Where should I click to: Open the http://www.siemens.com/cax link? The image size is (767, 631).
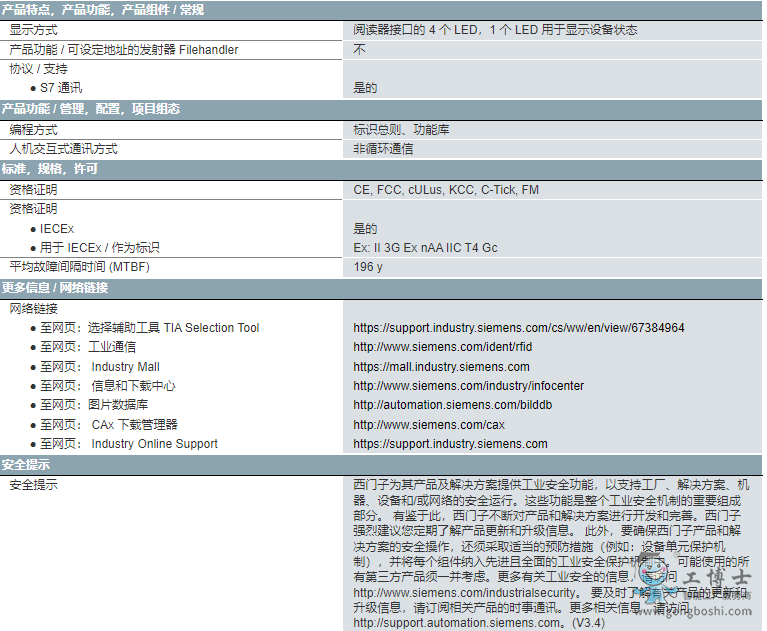tap(429, 425)
